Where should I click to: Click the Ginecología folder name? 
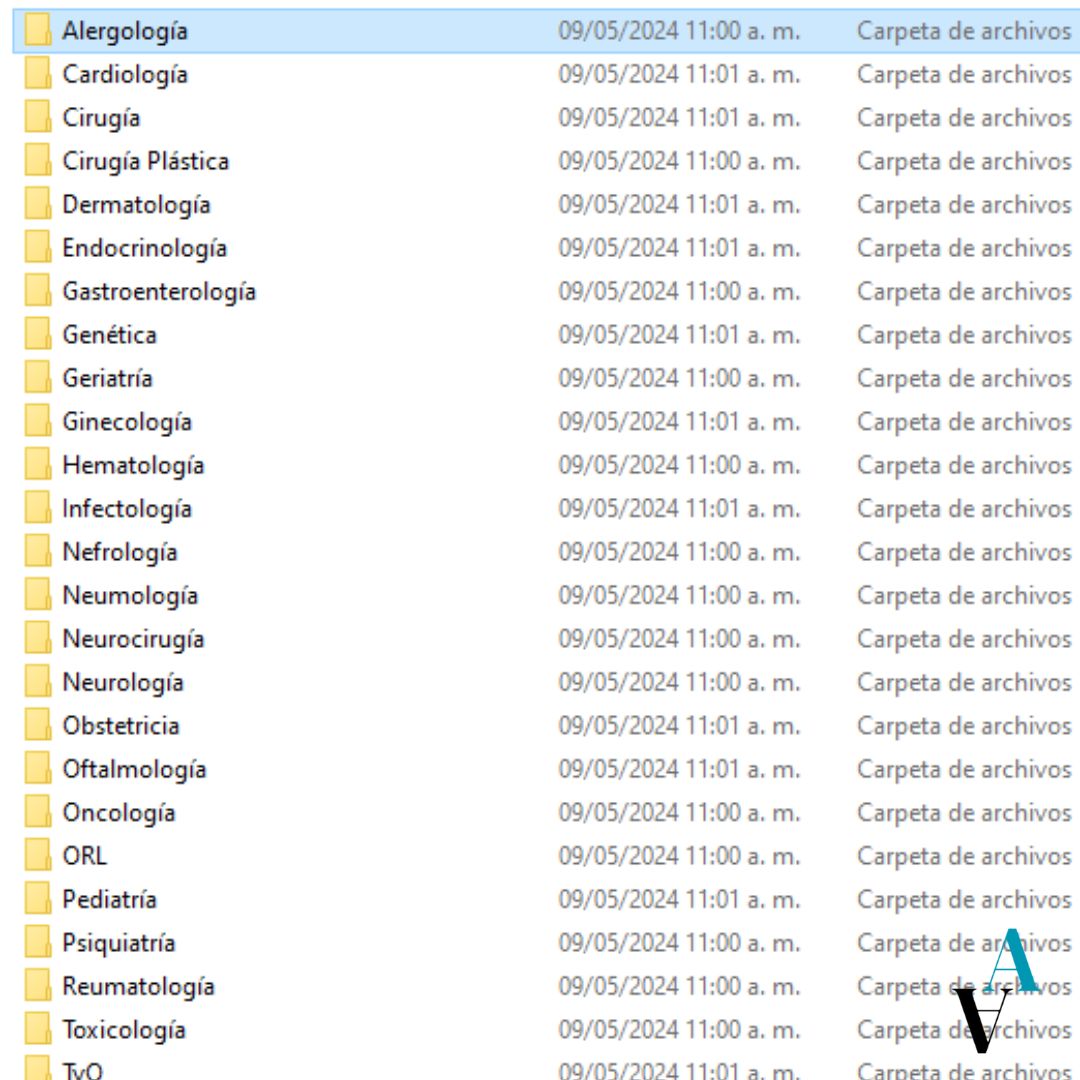(x=126, y=422)
